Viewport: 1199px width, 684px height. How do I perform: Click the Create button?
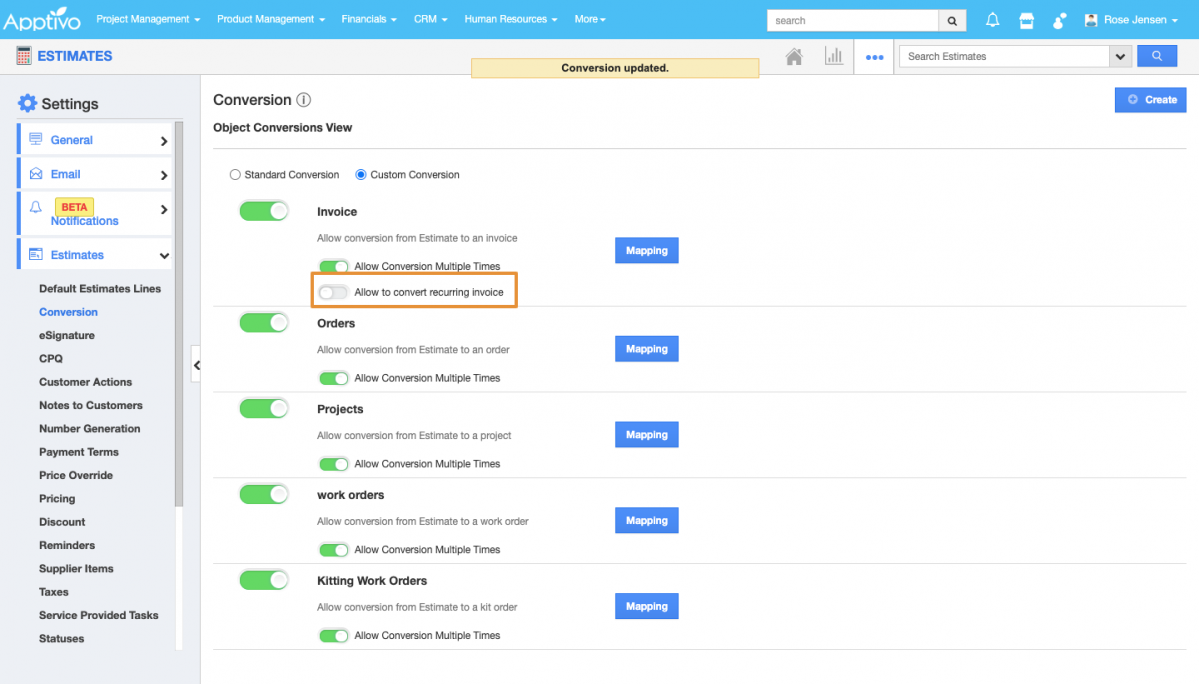(1151, 100)
